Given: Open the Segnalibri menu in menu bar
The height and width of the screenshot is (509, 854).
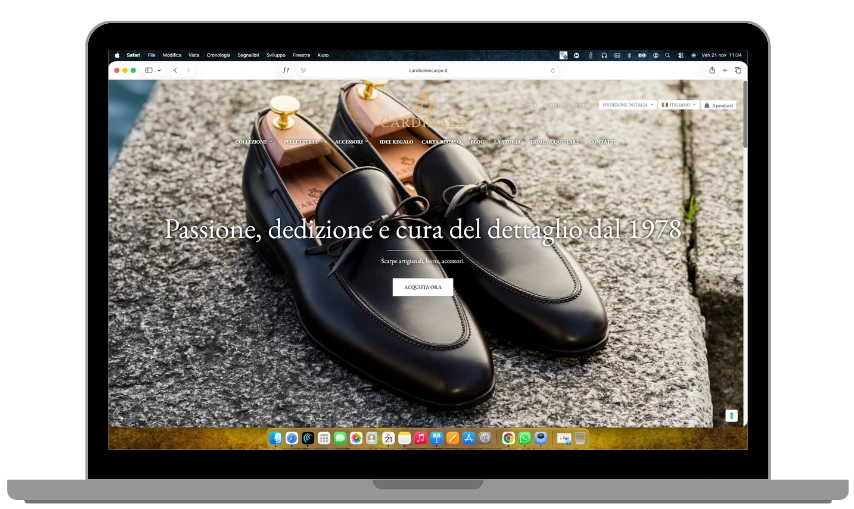Looking at the screenshot, I should point(248,55).
